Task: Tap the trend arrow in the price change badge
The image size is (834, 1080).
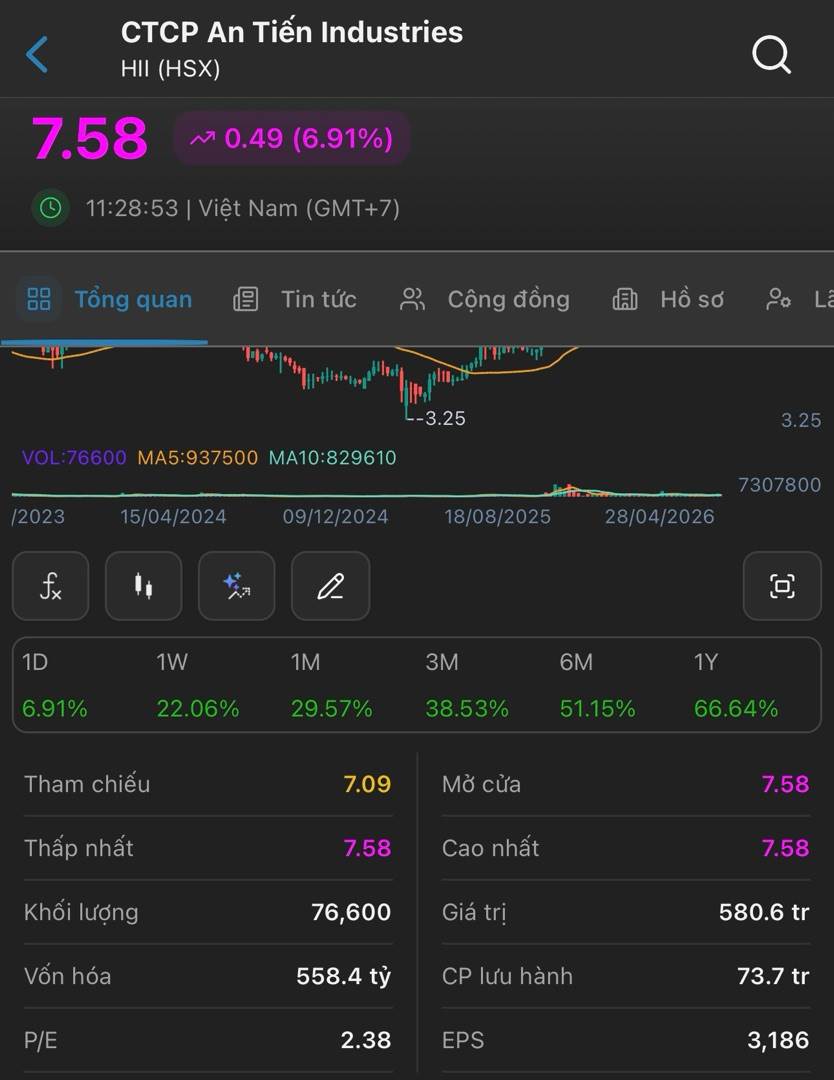Action: (202, 139)
